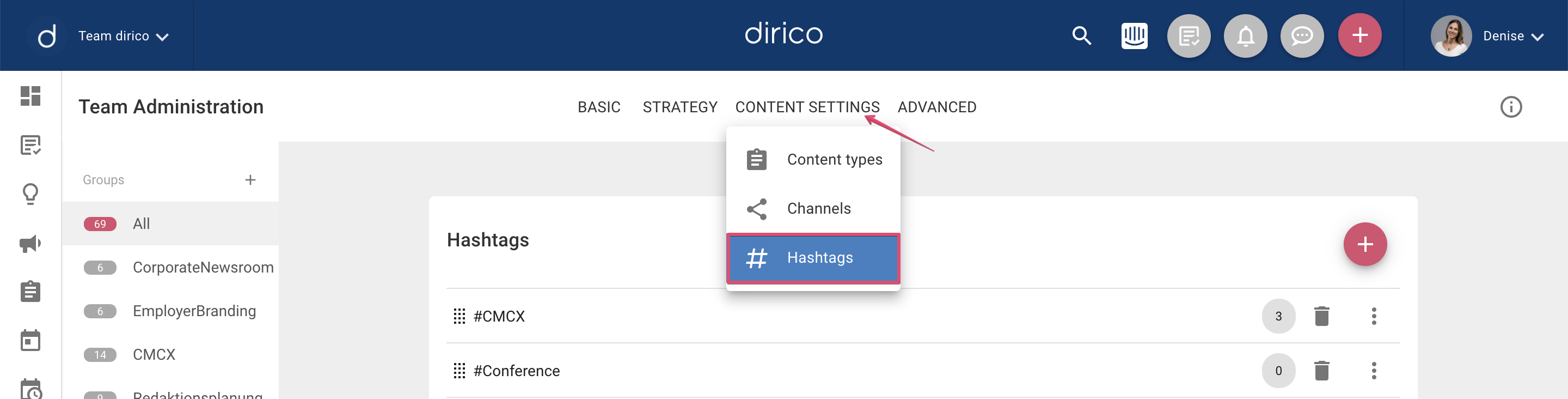Open more options for #CMCX
Screen dimensions: 1568x399
pyautogui.click(x=1374, y=316)
